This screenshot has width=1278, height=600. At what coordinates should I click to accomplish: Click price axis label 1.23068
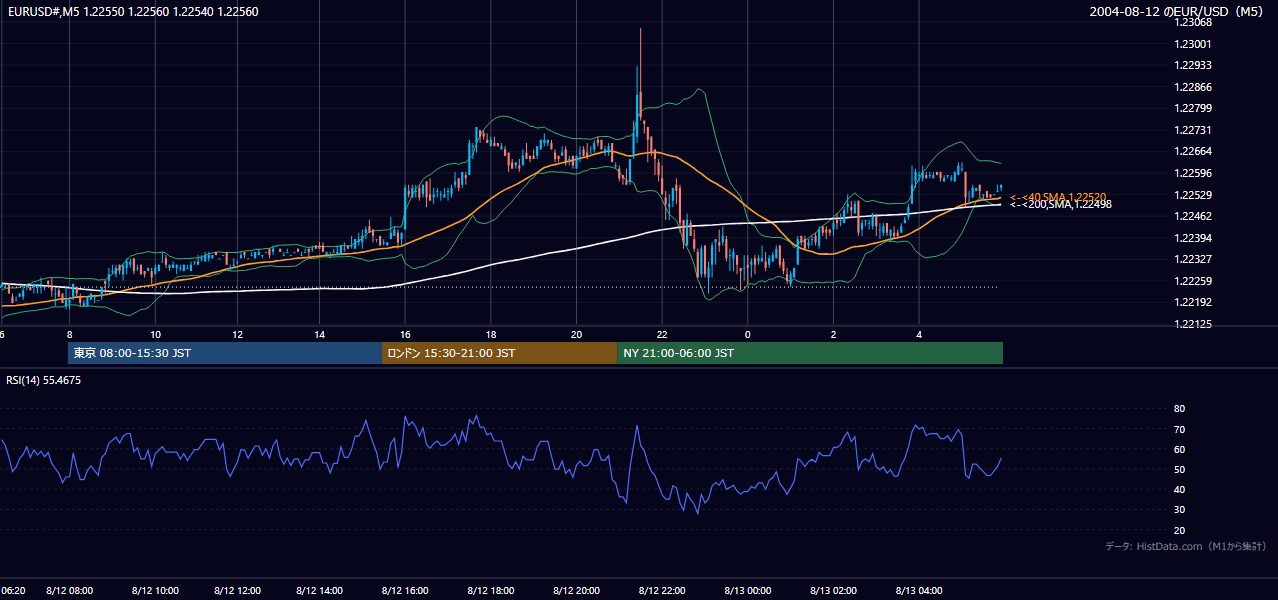(1192, 22)
